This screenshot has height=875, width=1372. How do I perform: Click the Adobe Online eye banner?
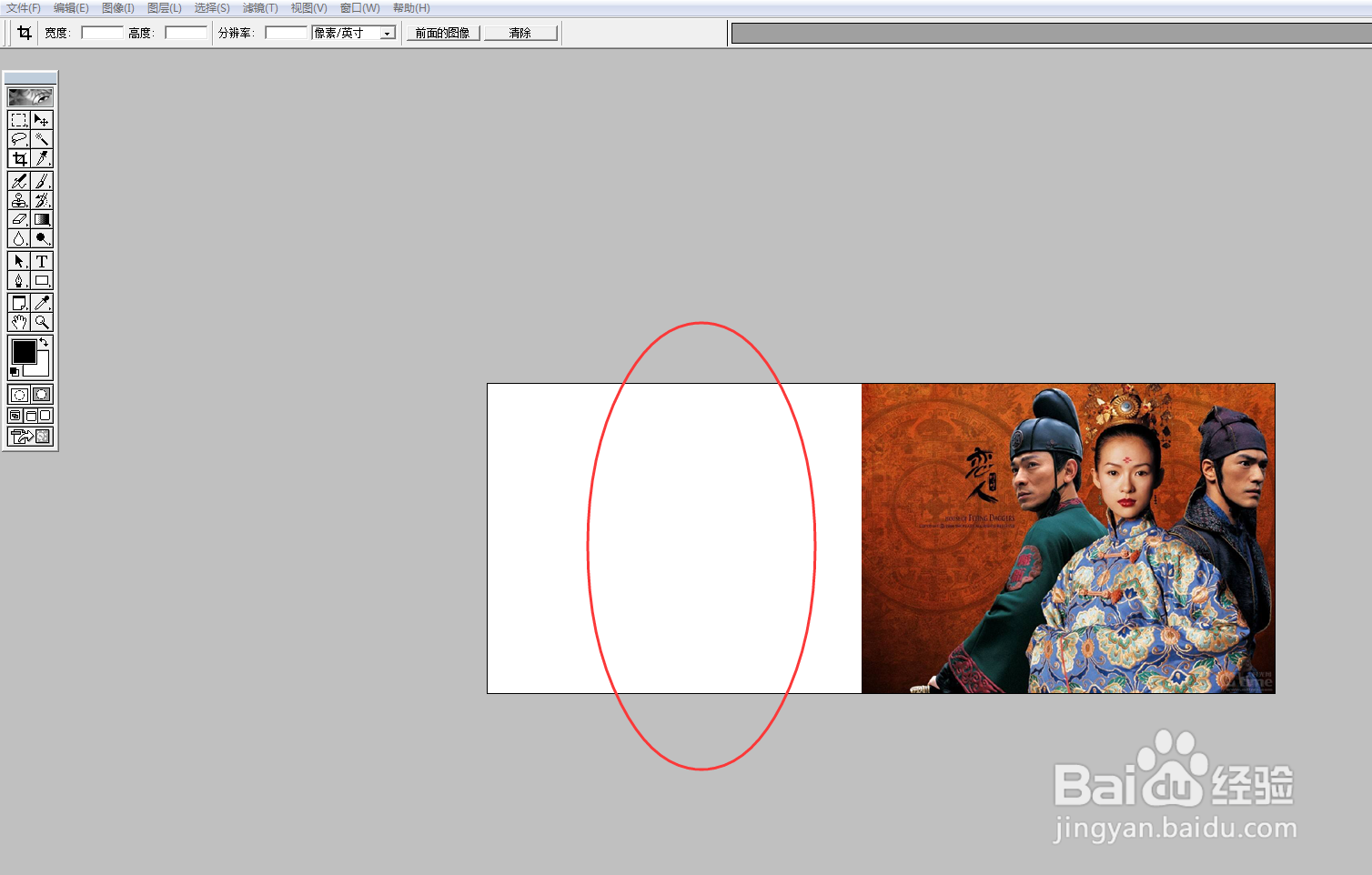tap(31, 96)
